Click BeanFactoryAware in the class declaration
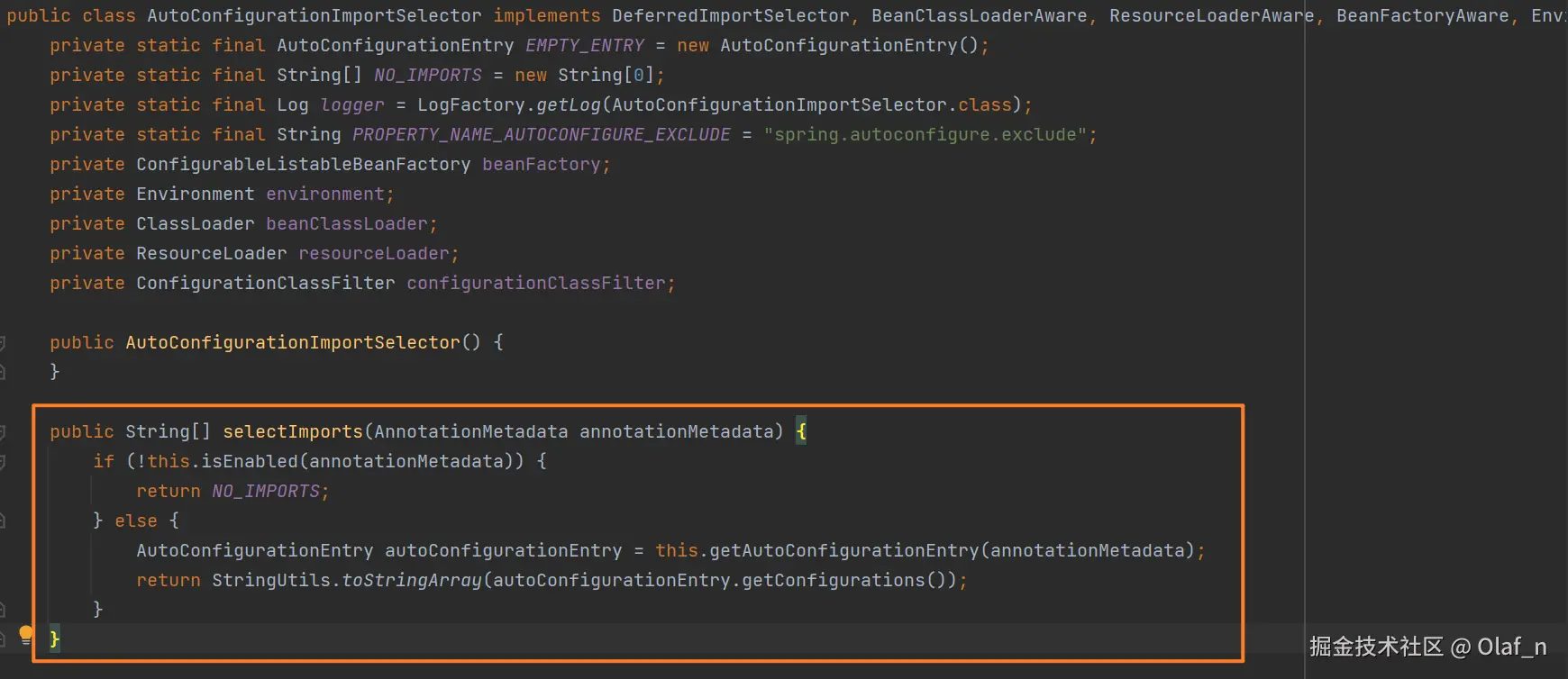Viewport: 1568px width, 679px height. [1423, 15]
